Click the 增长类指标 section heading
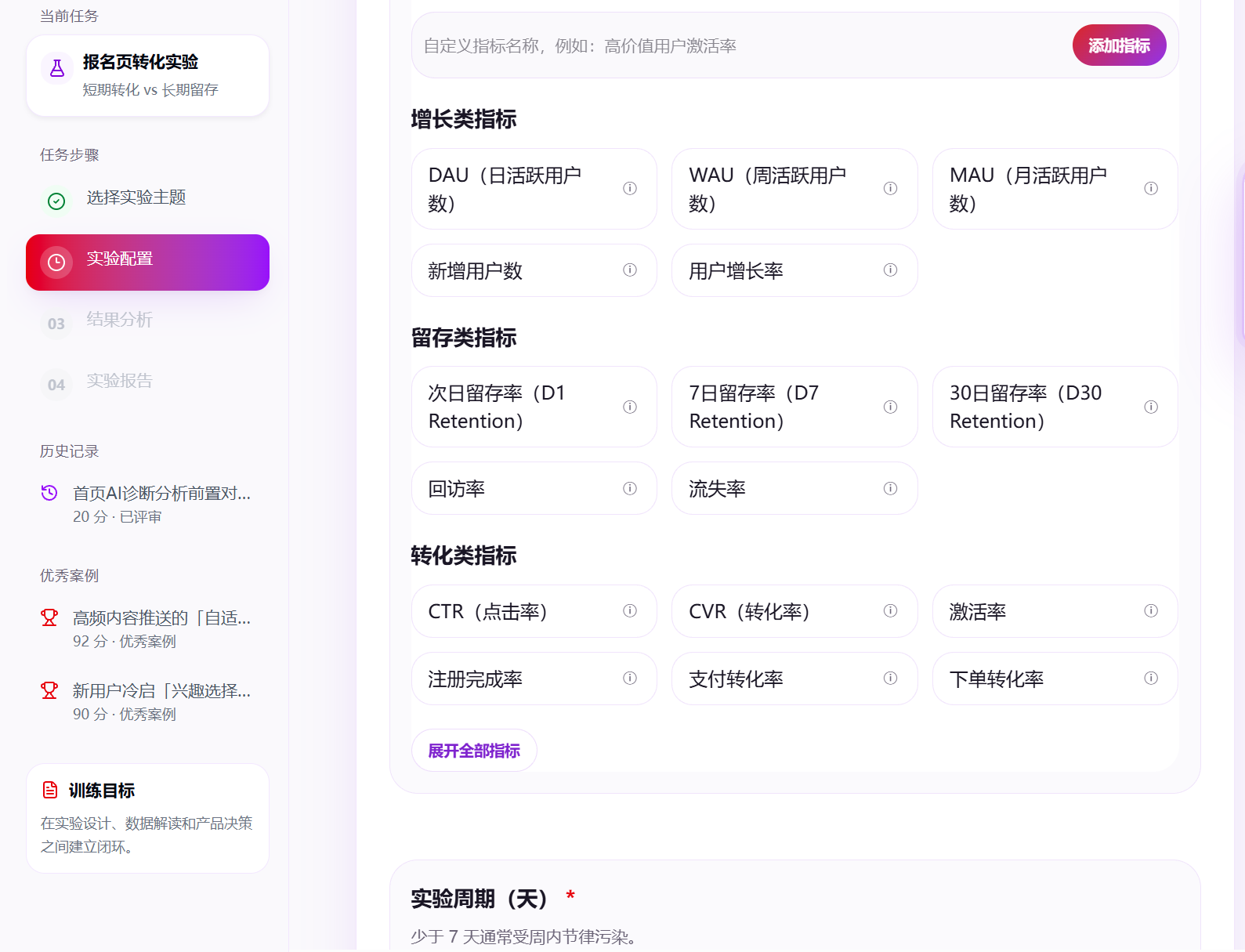 (464, 119)
